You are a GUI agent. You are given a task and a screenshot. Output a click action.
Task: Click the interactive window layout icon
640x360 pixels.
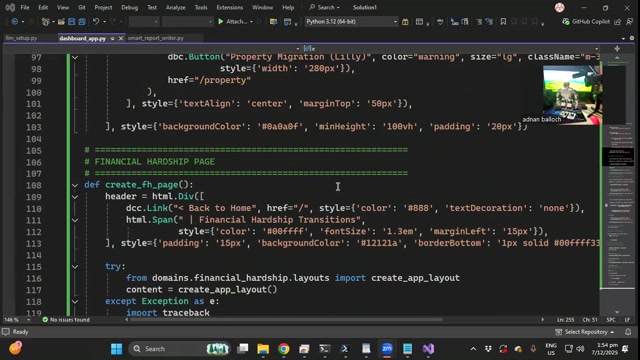tap(419, 22)
